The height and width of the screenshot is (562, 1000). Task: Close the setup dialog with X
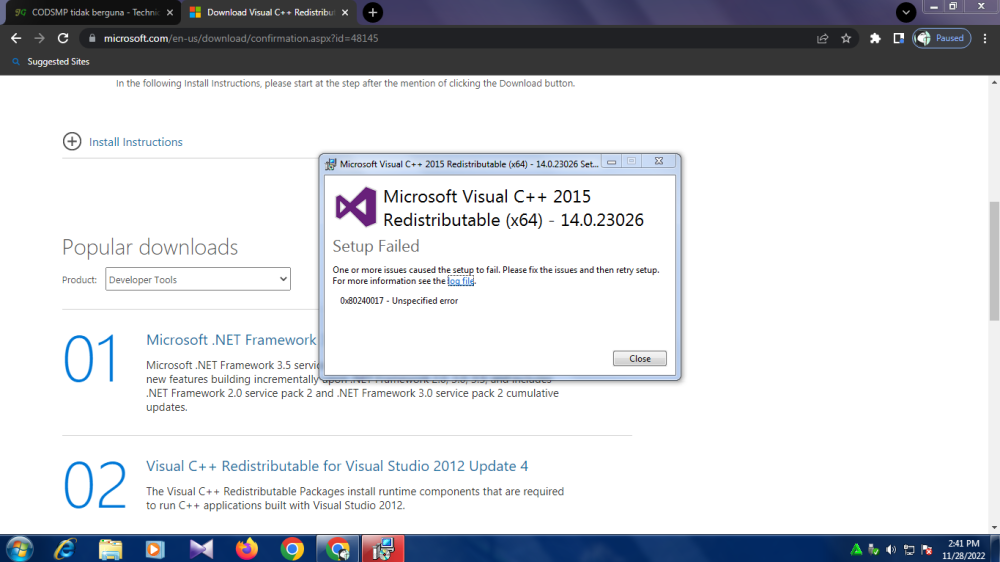pyautogui.click(x=659, y=161)
